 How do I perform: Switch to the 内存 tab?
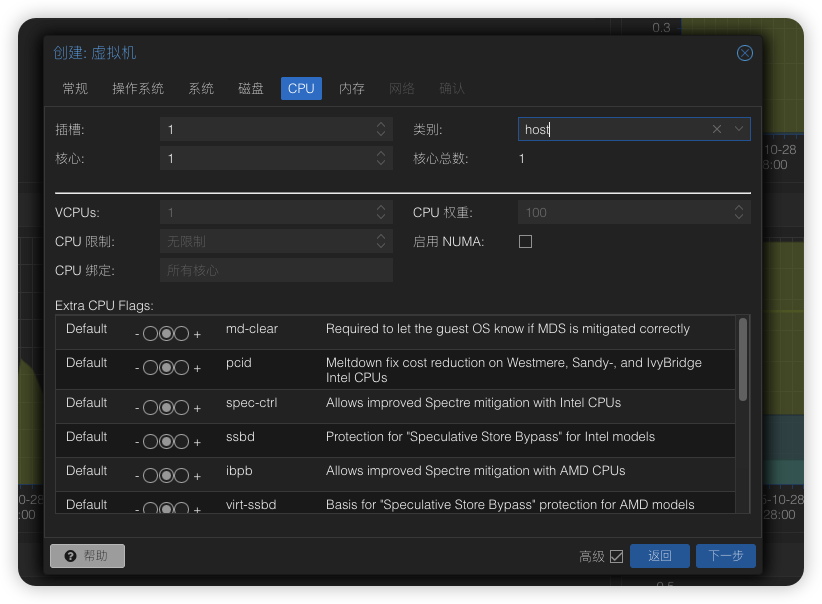click(x=351, y=88)
